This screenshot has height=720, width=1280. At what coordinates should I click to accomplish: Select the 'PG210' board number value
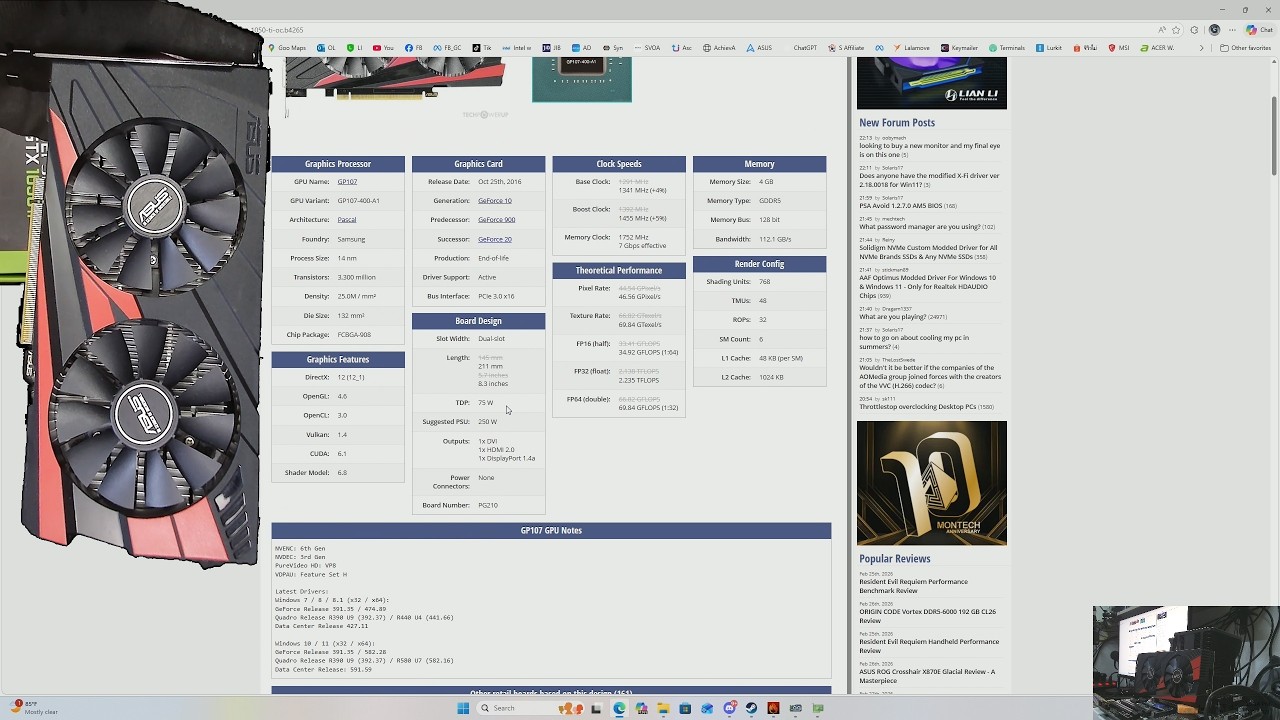tap(488, 505)
